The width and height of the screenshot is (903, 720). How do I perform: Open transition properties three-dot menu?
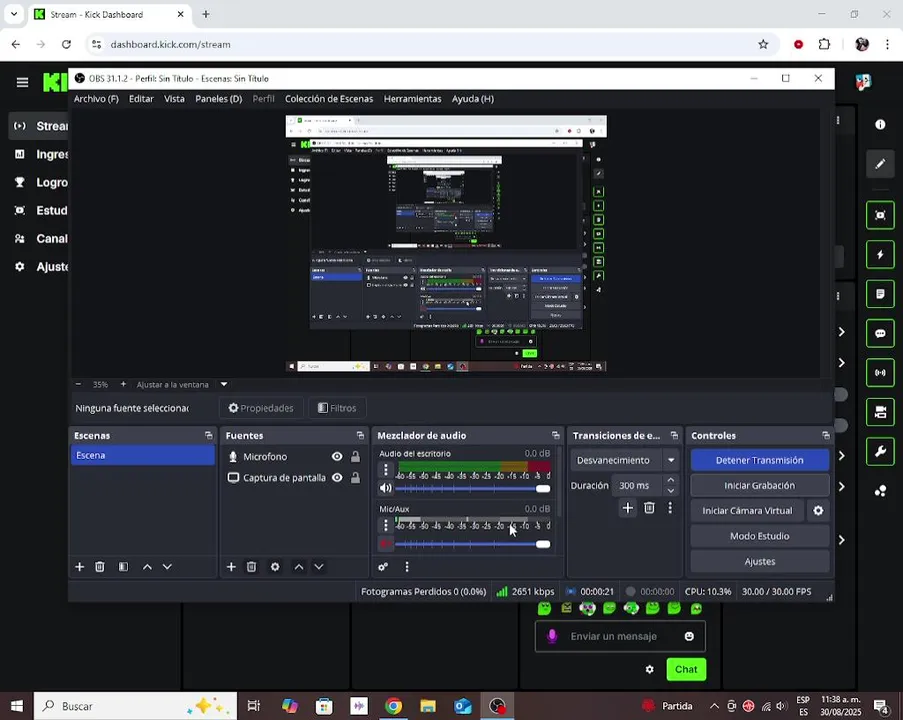click(x=670, y=507)
